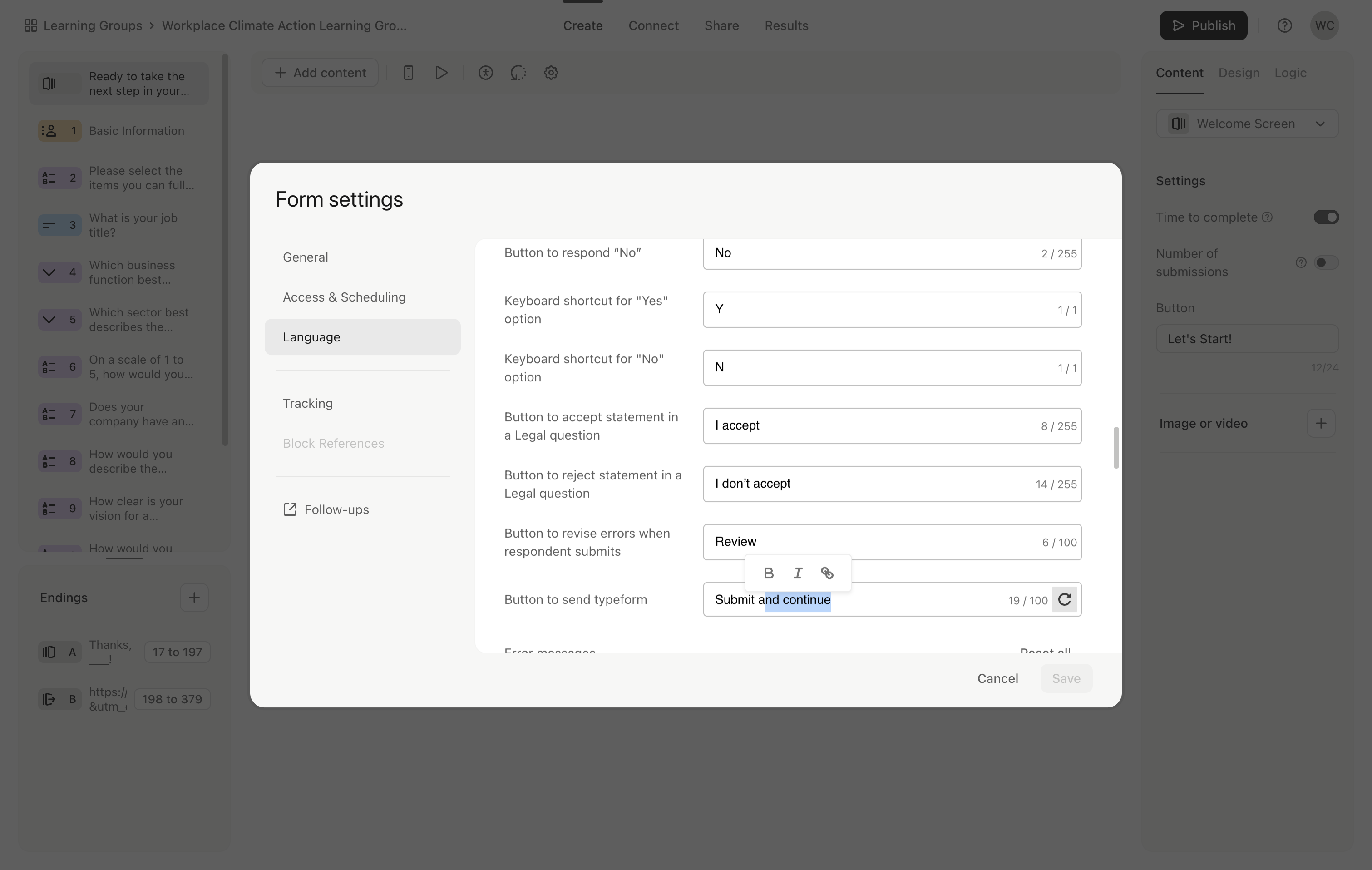
Task: Edit the 'Let's Start!' button text
Action: point(1247,339)
